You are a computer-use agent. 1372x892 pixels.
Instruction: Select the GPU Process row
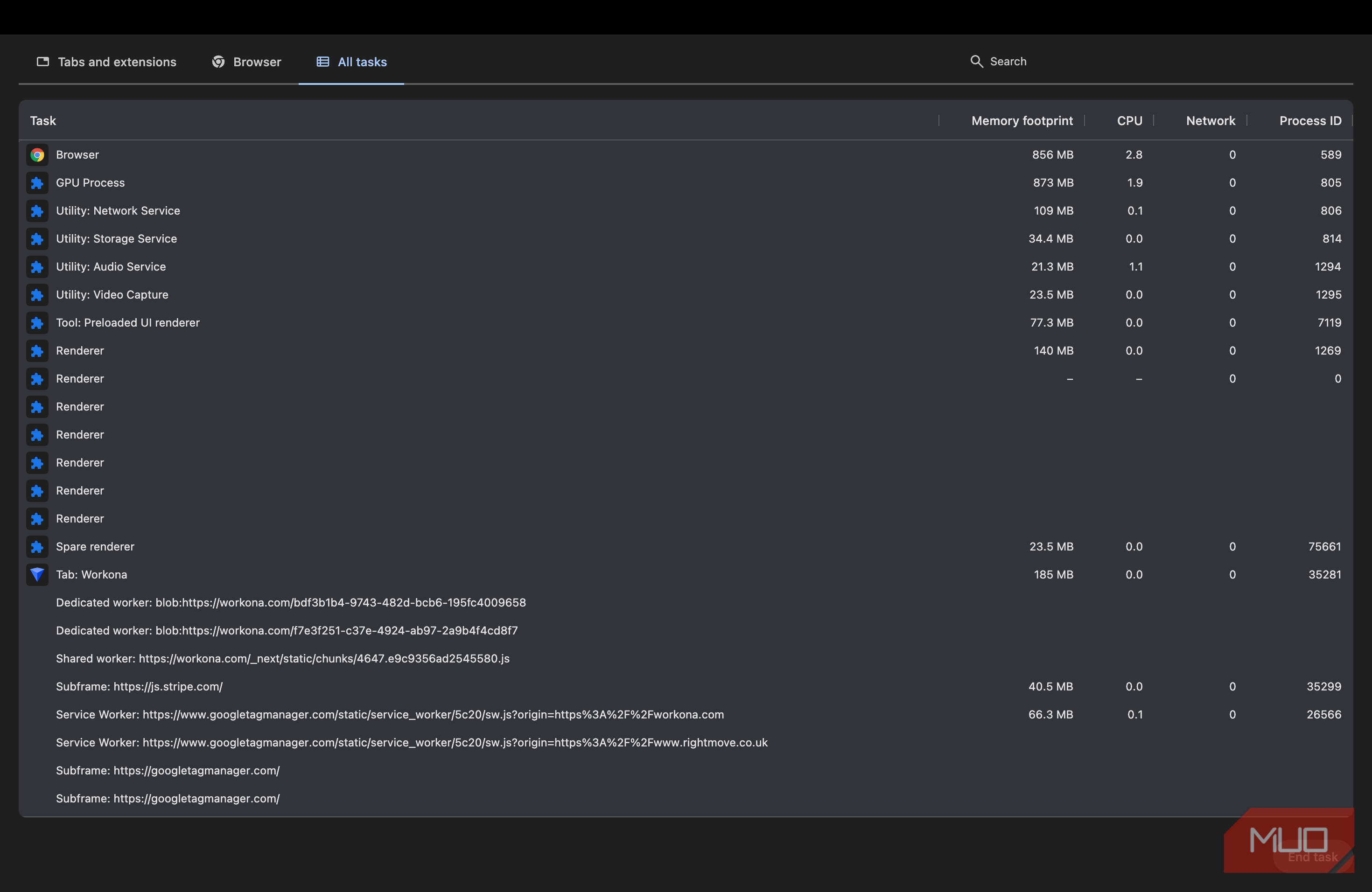(x=686, y=183)
